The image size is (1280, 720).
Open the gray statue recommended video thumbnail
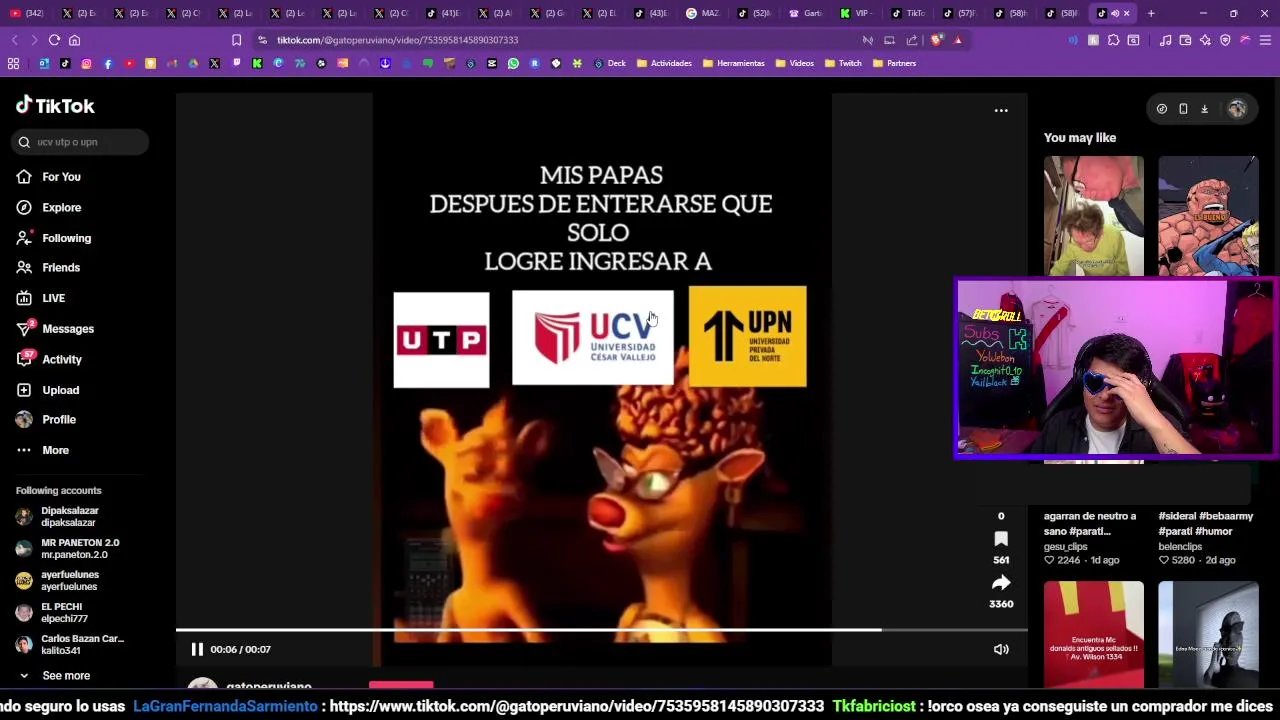point(1208,634)
